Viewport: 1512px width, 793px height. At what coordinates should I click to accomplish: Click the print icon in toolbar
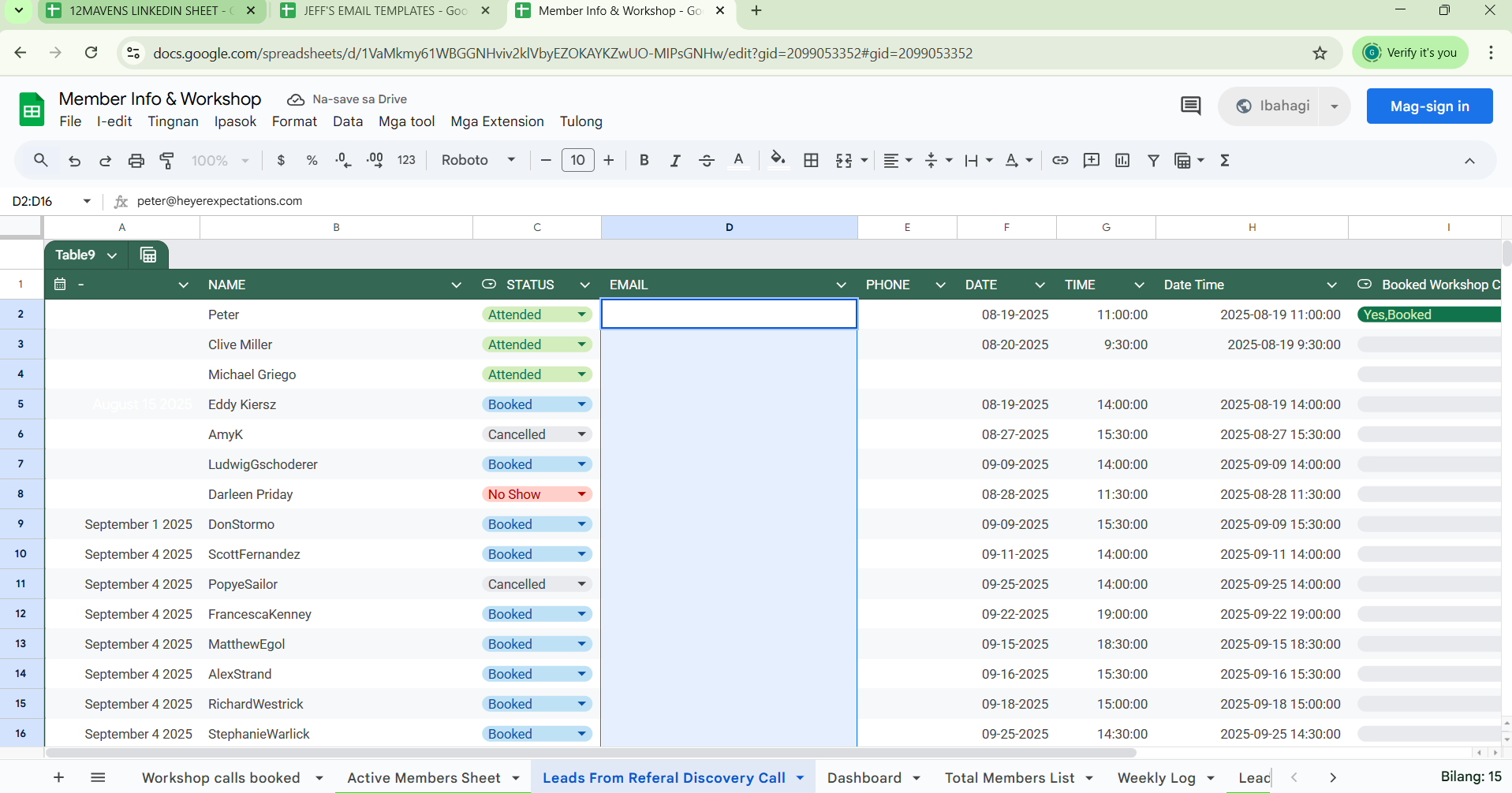[x=136, y=161]
